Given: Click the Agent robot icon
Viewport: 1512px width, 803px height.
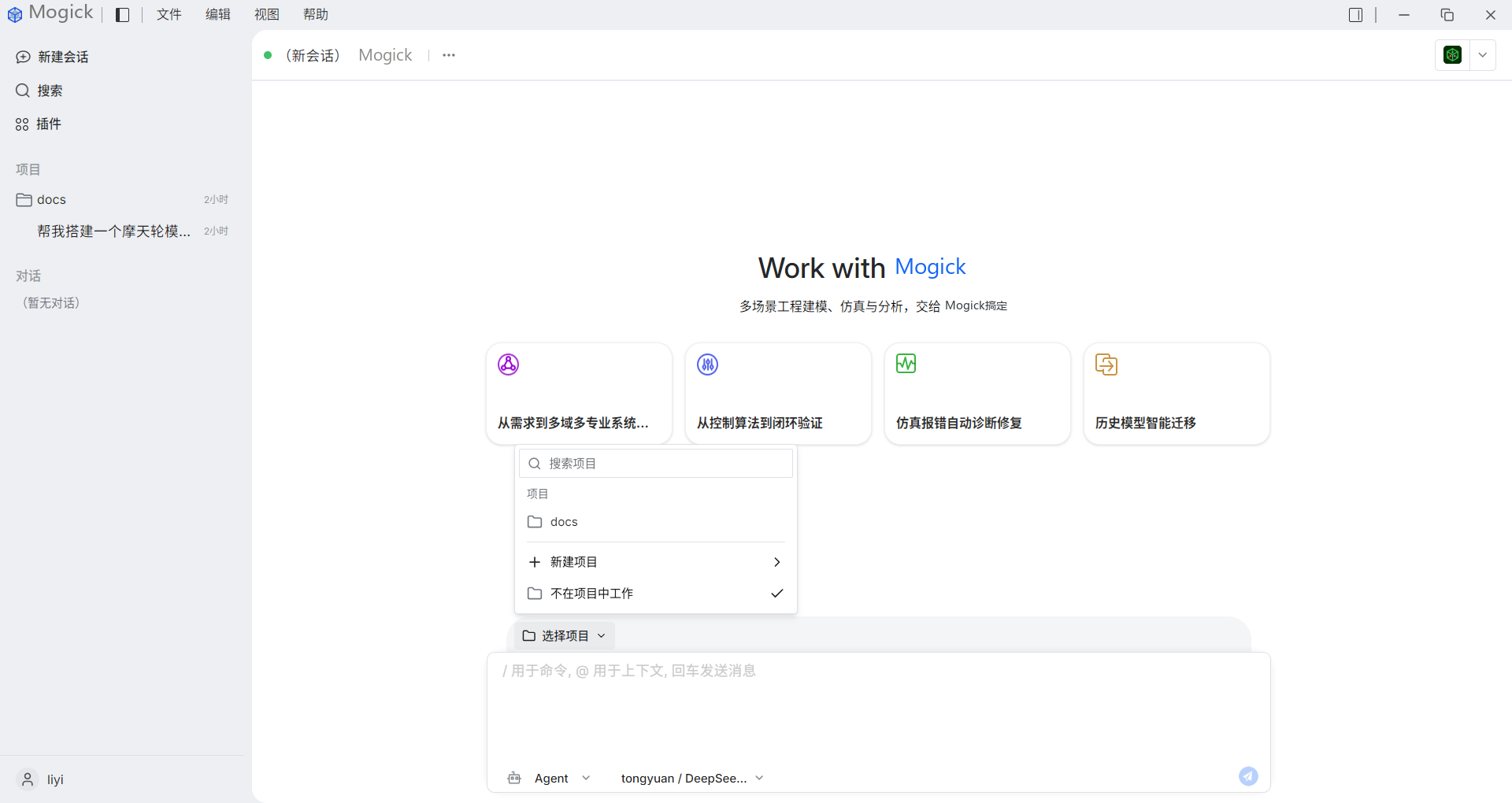Looking at the screenshot, I should click(x=514, y=778).
